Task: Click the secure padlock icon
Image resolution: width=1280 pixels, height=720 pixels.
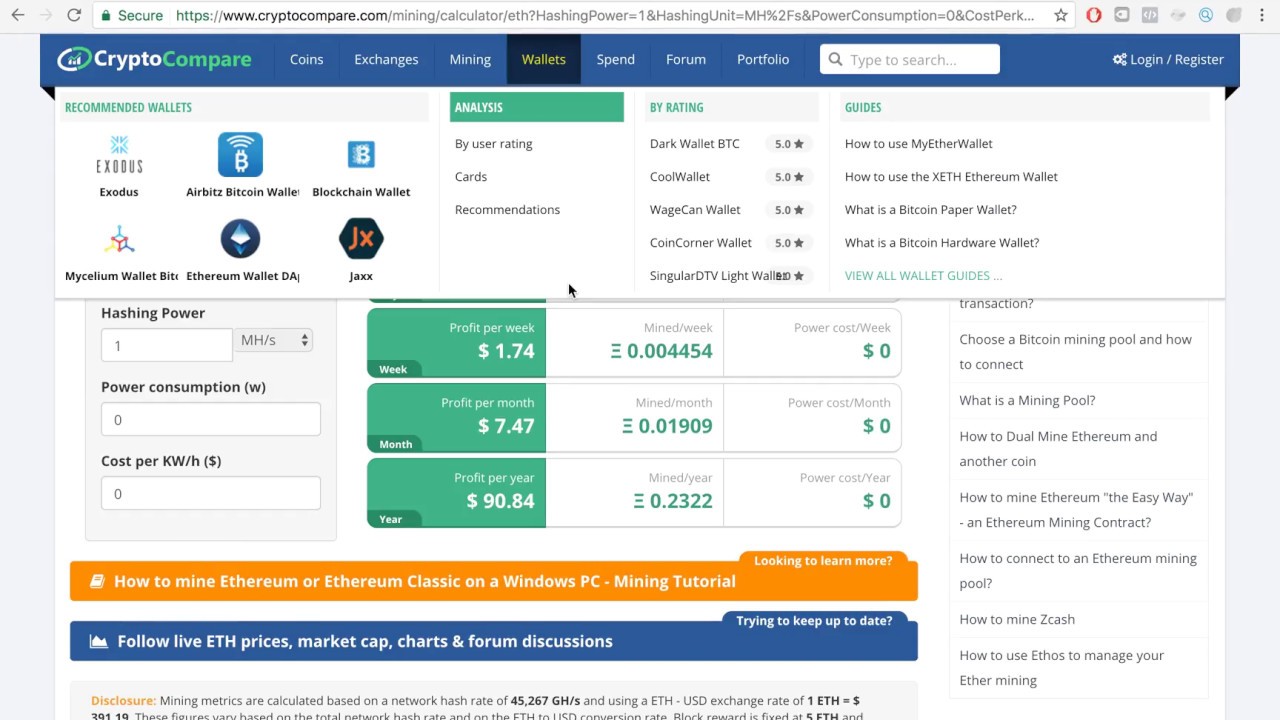Action: pos(107,16)
